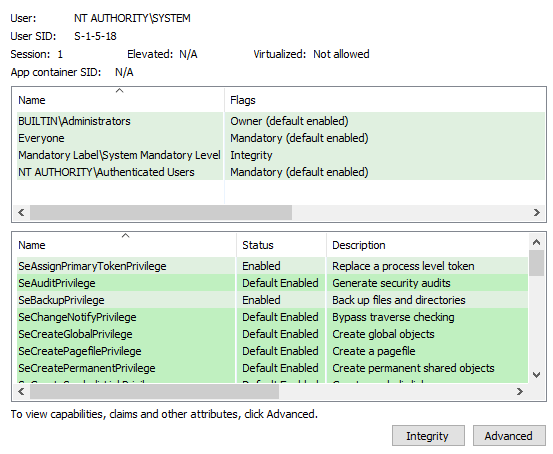Open the Advanced token details

tap(509, 436)
